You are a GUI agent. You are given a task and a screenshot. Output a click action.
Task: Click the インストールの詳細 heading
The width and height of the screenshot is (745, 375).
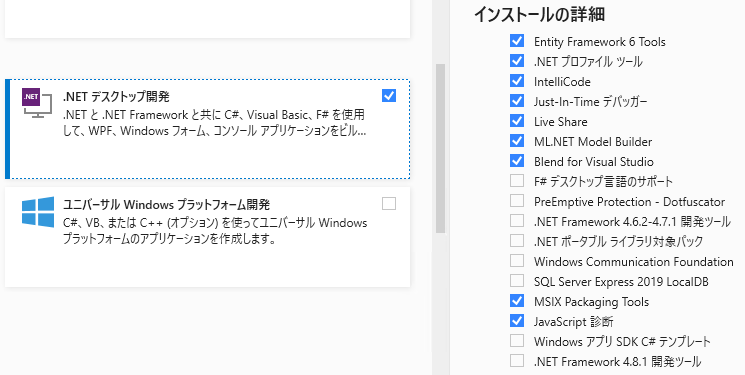(x=539, y=14)
